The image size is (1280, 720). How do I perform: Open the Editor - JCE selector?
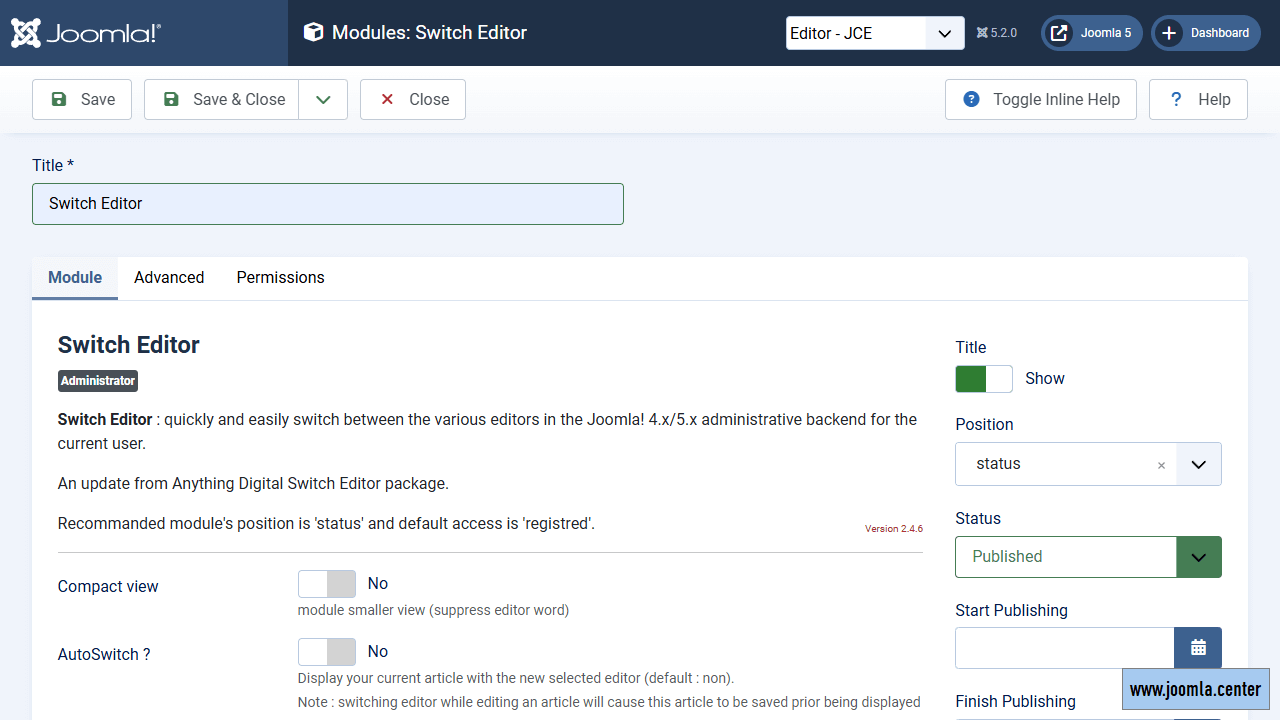tap(875, 33)
